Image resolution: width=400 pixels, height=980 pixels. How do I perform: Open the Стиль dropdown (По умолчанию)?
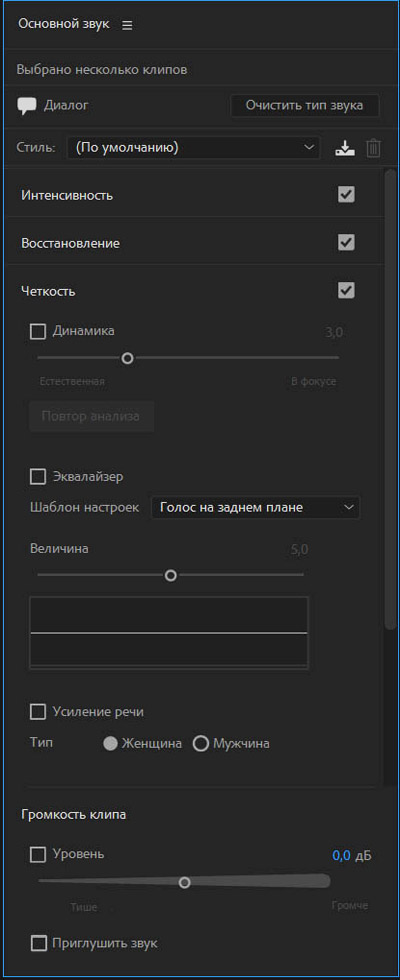pos(193,148)
